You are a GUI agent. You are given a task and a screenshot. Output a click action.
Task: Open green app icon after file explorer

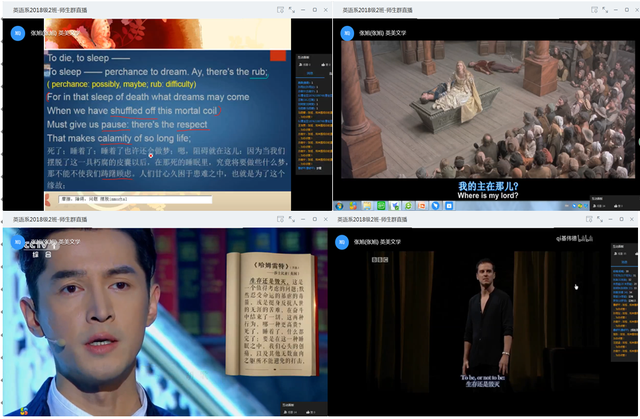[x=381, y=206]
